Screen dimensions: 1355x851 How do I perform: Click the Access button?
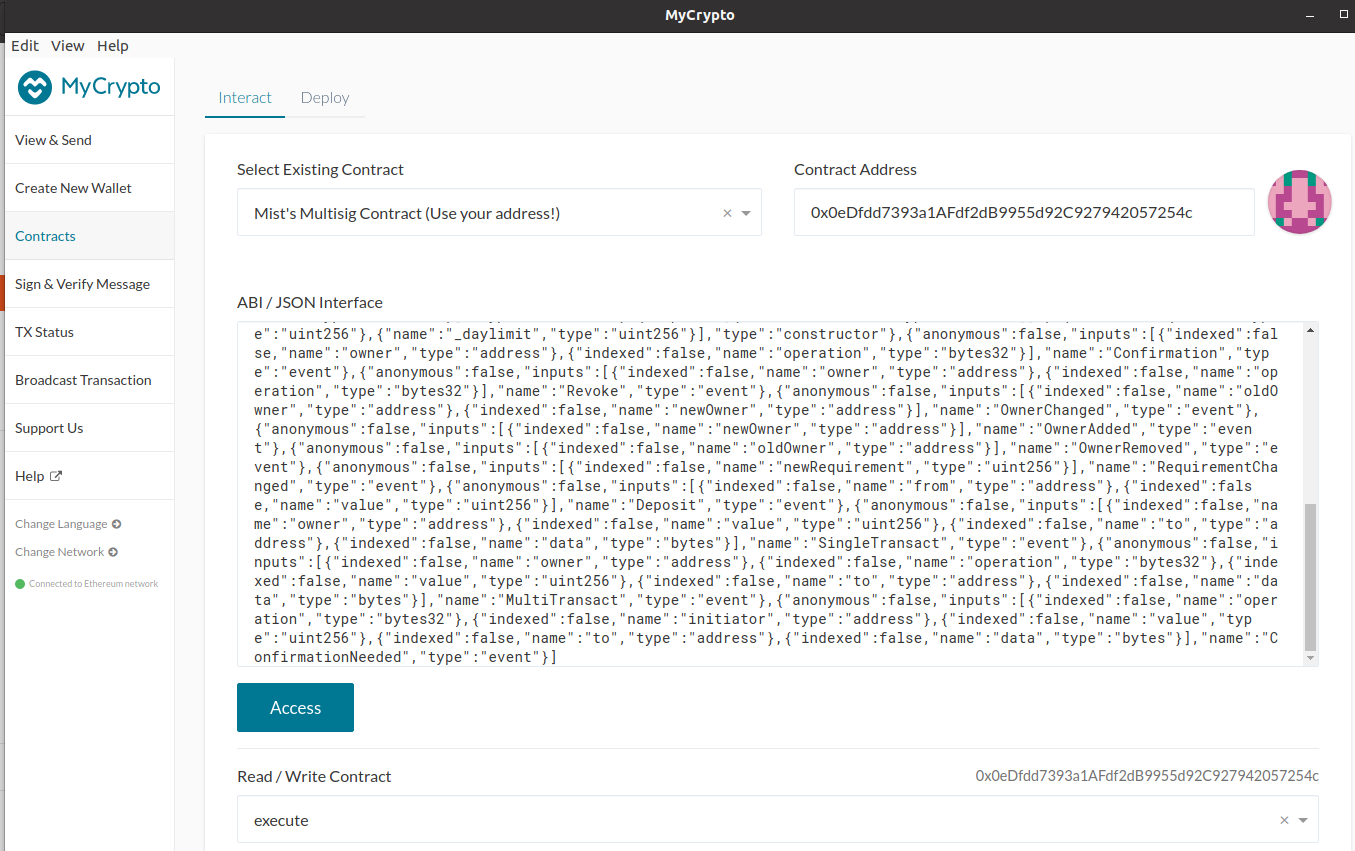295,707
